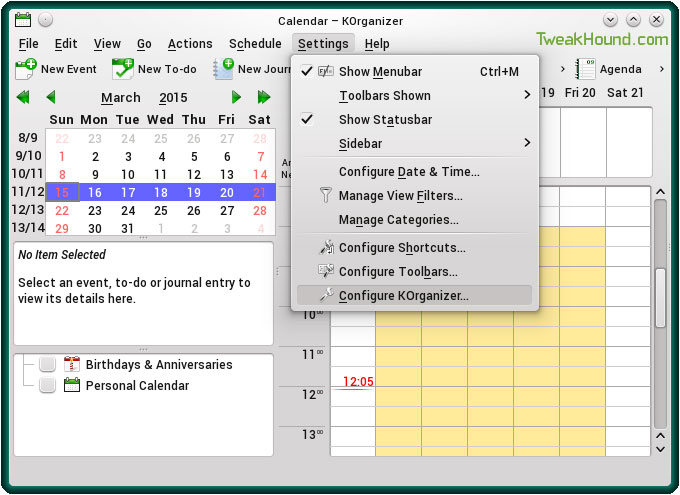Go to previous month arrow
The height and width of the screenshot is (495, 680).
pos(51,97)
